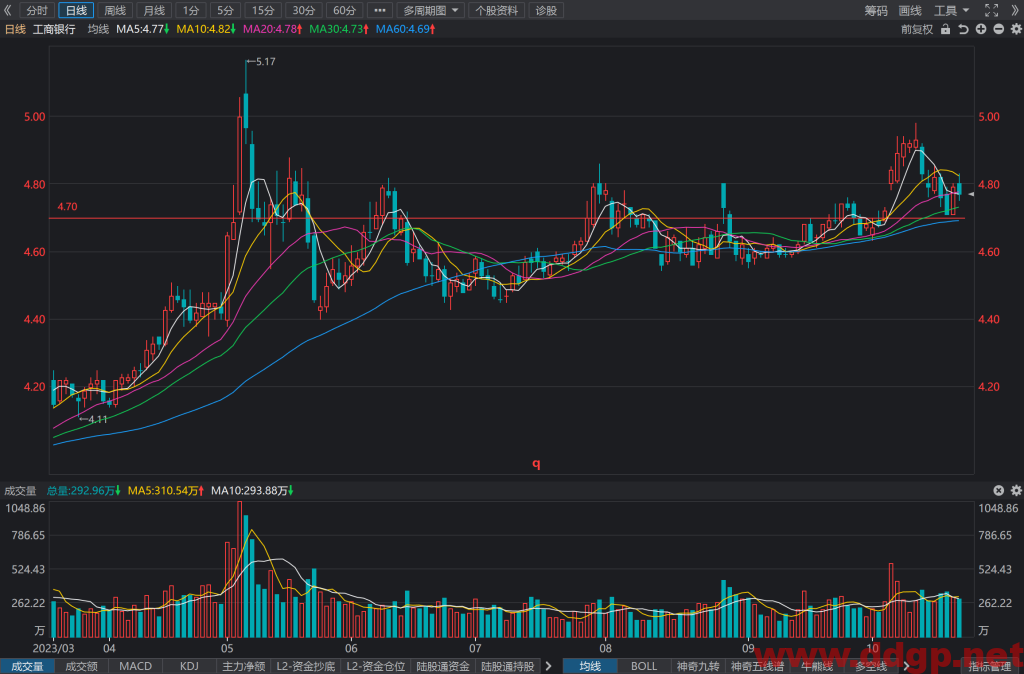Image resolution: width=1024 pixels, height=674 pixels.
Task: Open 指标管理 indicator management
Action: [x=990, y=666]
